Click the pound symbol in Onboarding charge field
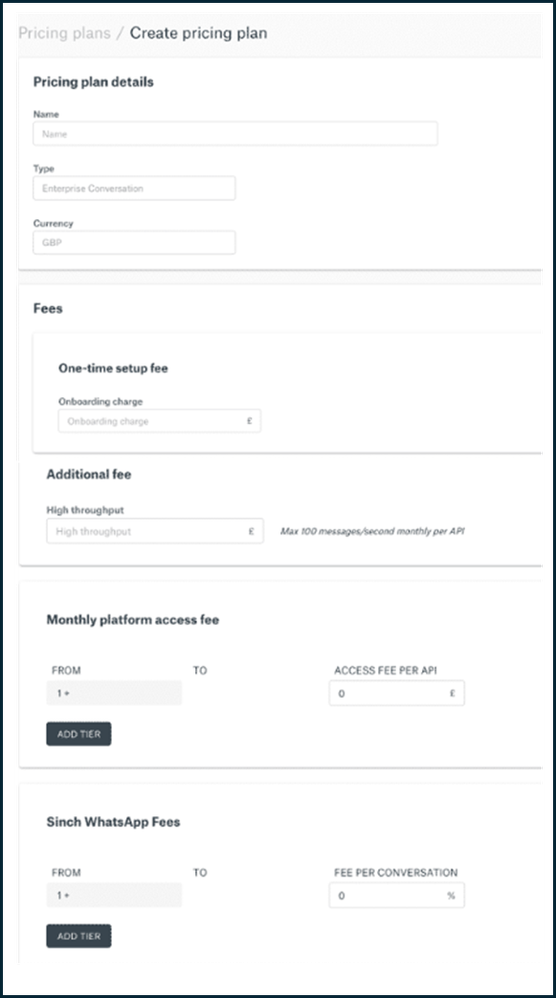Viewport: 556px width, 998px height. [x=250, y=421]
